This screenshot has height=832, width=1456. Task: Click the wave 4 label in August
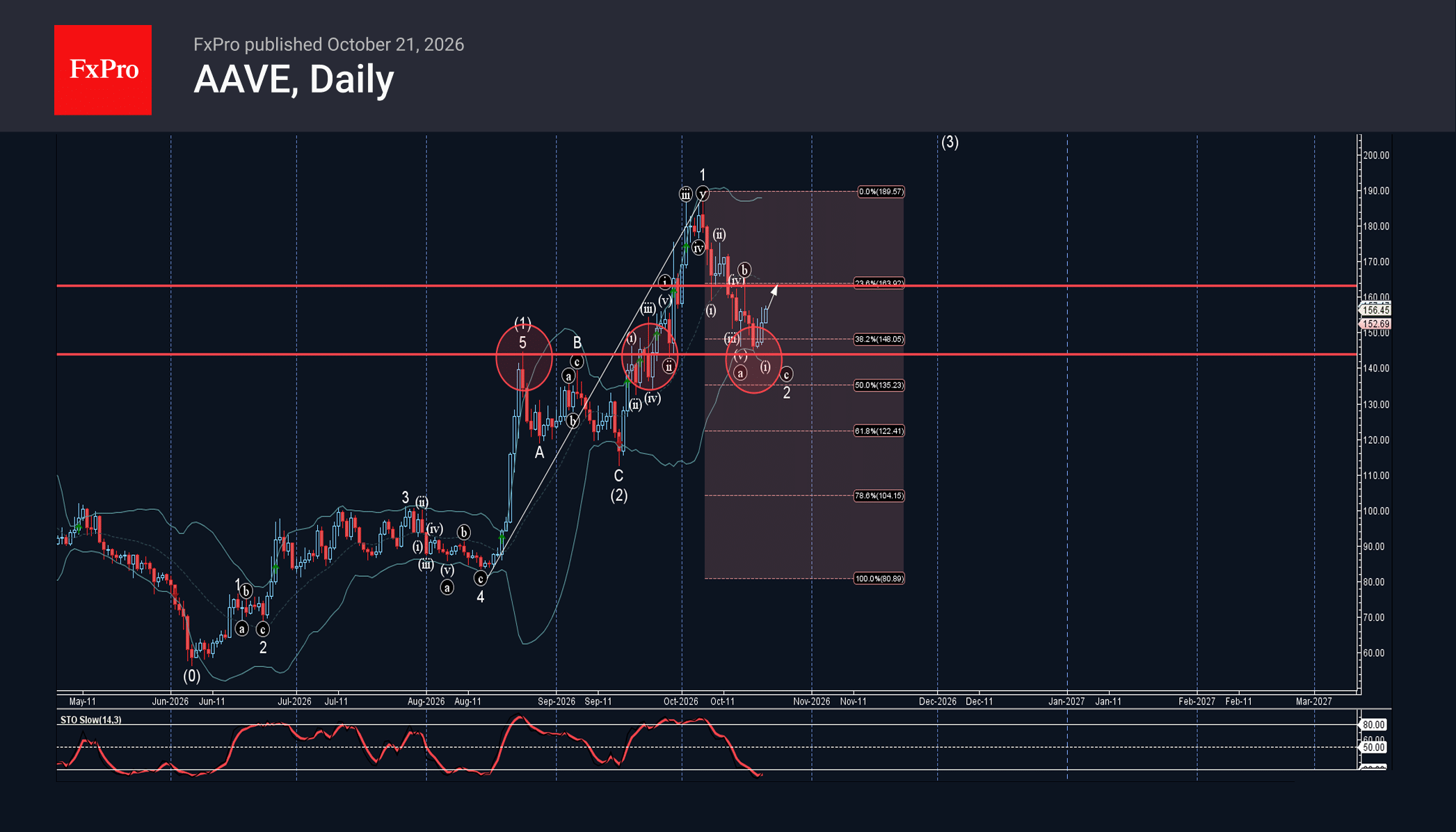[480, 597]
